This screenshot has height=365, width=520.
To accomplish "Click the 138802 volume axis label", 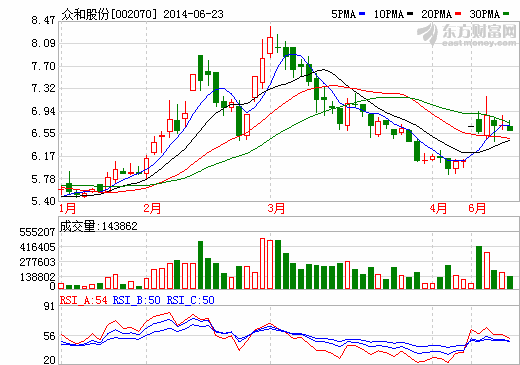I will tap(37, 277).
